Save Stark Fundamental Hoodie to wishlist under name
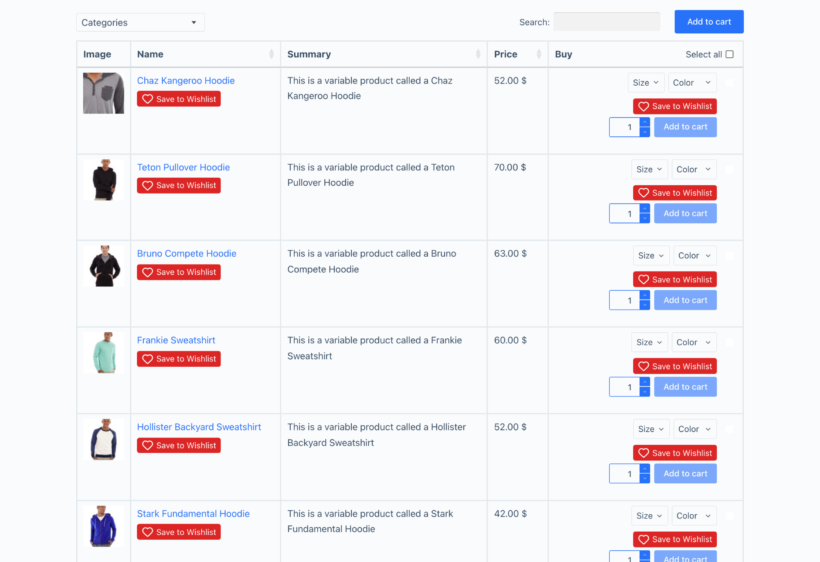Viewport: 820px width, 562px height. 179,532
